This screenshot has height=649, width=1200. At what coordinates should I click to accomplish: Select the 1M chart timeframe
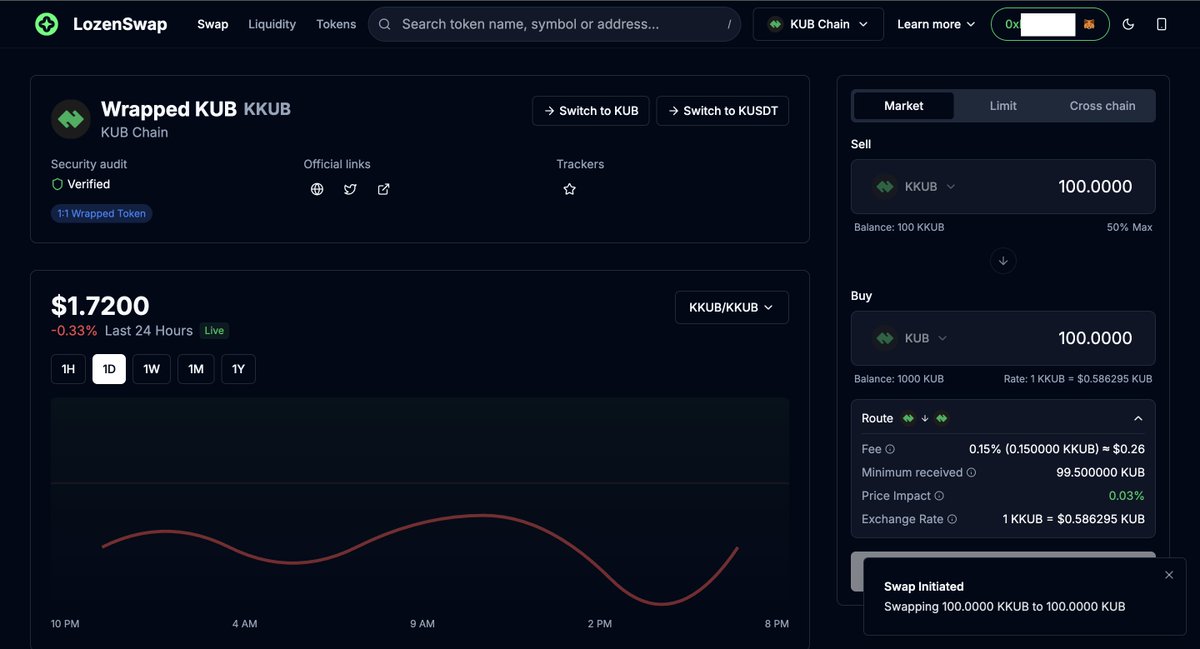click(x=196, y=369)
